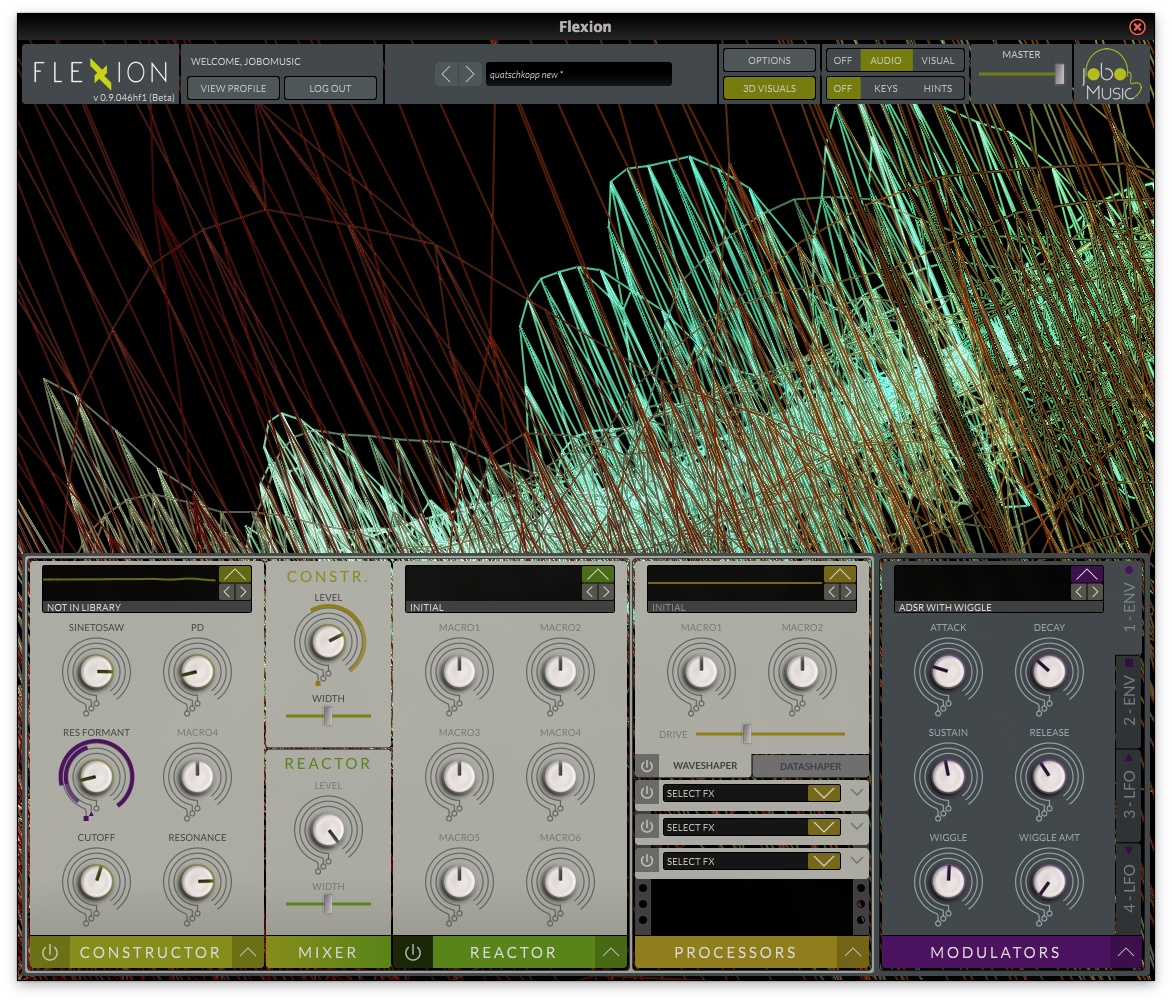Select AUDIO mode option
The height and width of the screenshot is (1002, 1172).
tap(886, 61)
